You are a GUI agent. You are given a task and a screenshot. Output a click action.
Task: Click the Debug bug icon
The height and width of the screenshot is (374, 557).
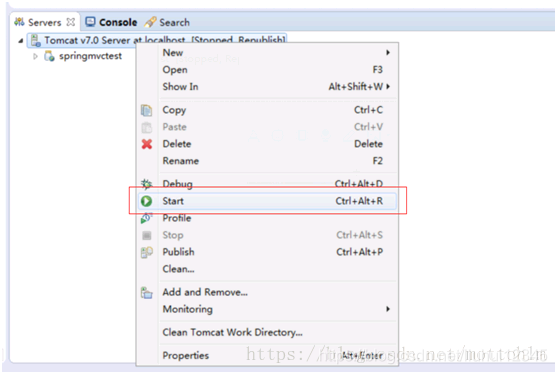pos(146,184)
